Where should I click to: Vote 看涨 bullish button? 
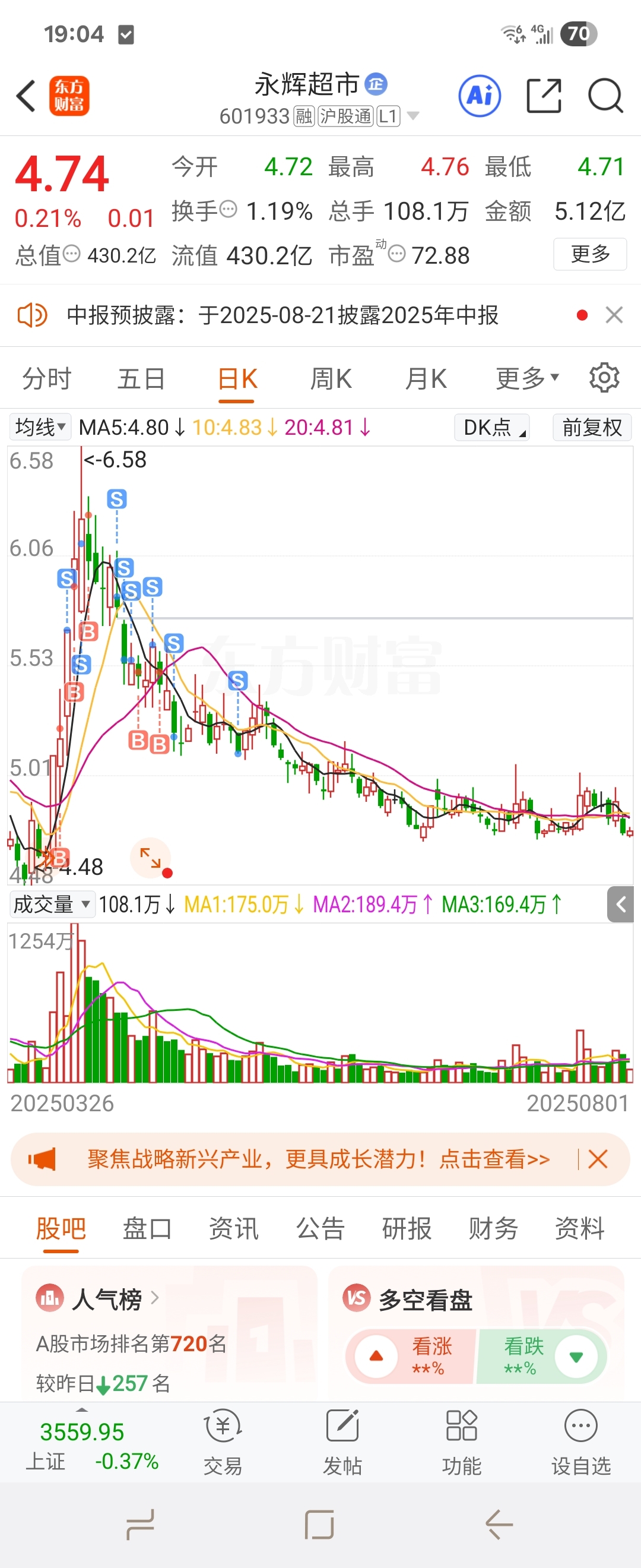[x=411, y=1357]
